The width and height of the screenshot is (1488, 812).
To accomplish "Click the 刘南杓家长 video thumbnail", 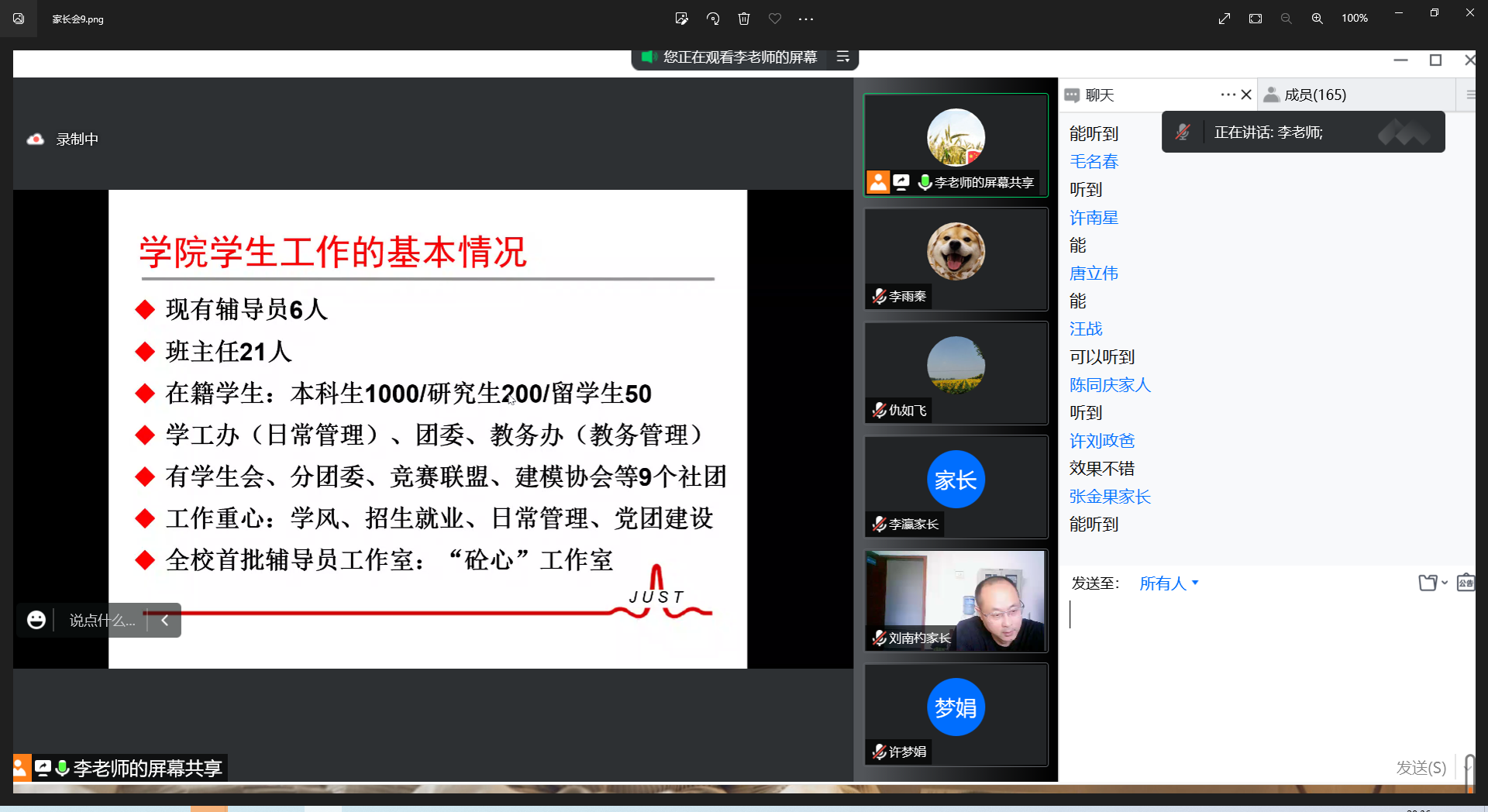I will pyautogui.click(x=956, y=600).
